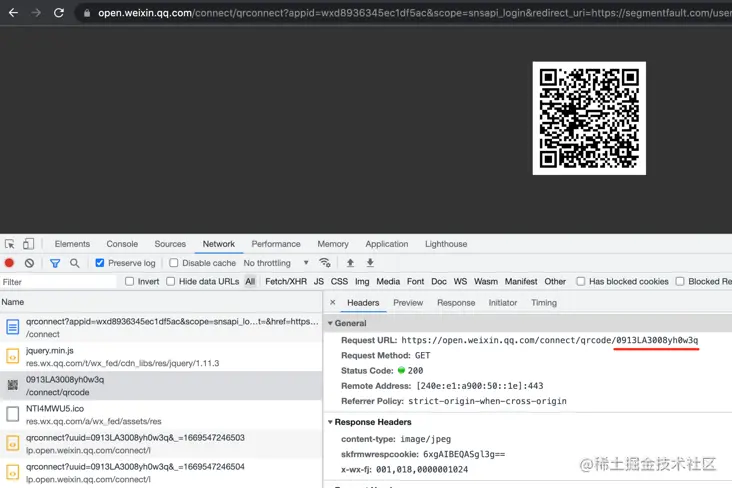The width and height of the screenshot is (732, 488).
Task: Select the Network tab
Action: (218, 244)
